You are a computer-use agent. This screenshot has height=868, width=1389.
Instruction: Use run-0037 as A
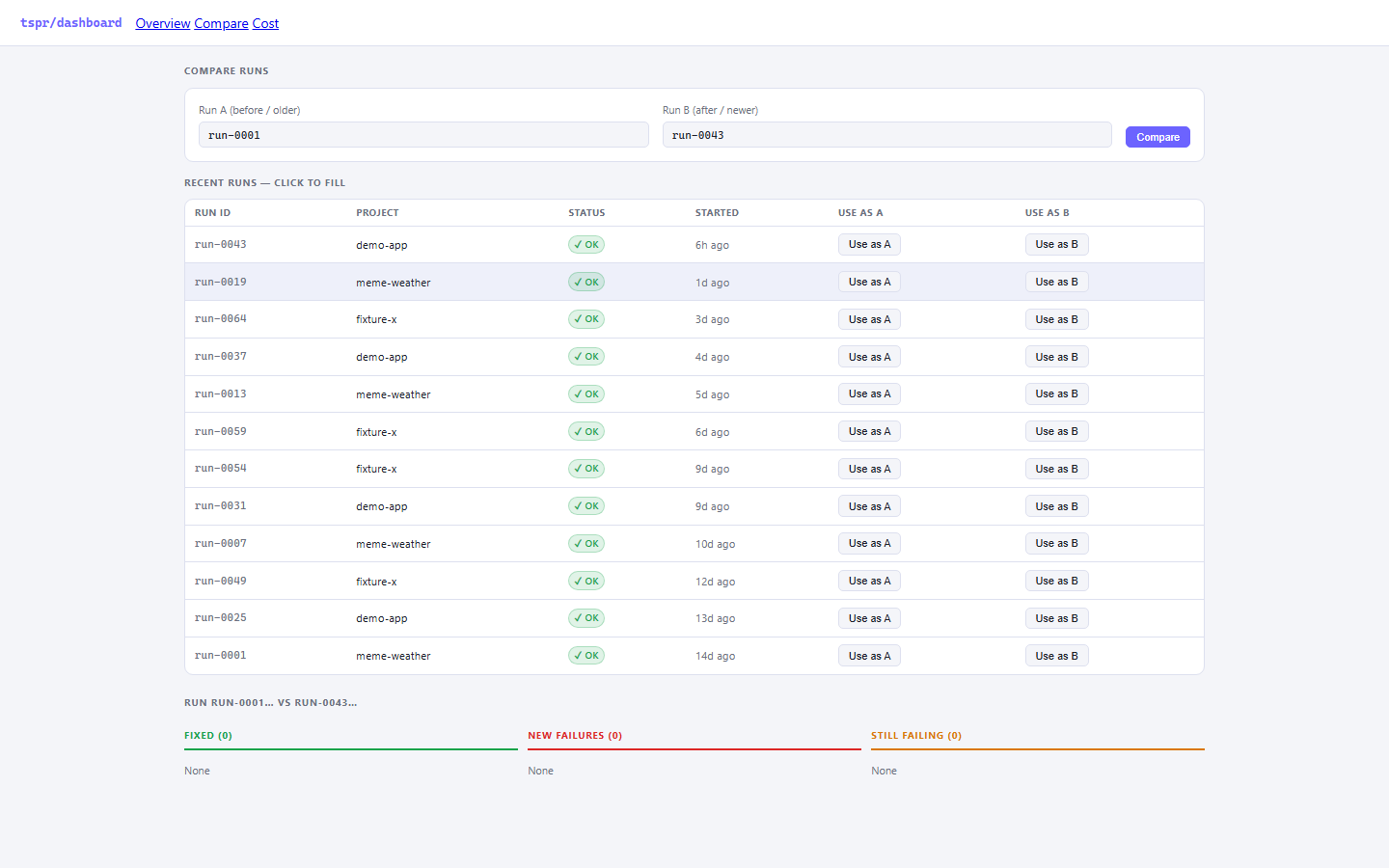tap(869, 357)
